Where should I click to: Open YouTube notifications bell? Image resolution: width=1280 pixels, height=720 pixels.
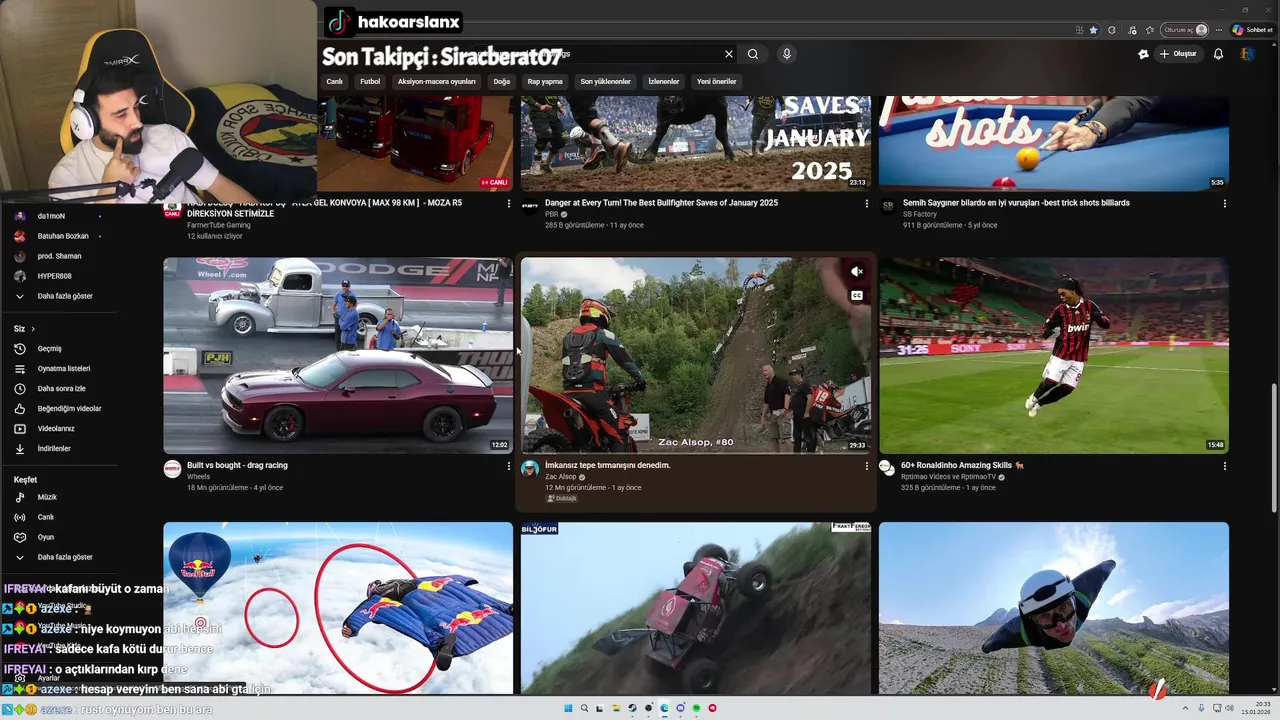point(1218,54)
